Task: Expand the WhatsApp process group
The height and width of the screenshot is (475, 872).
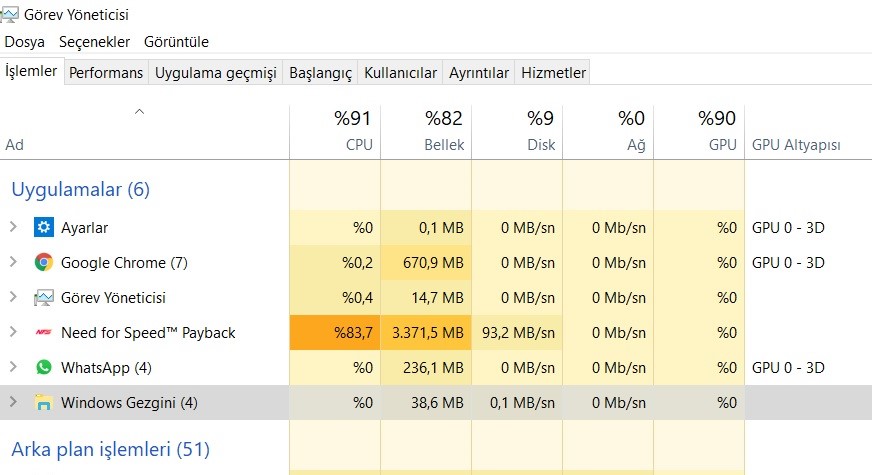Action: tap(13, 367)
